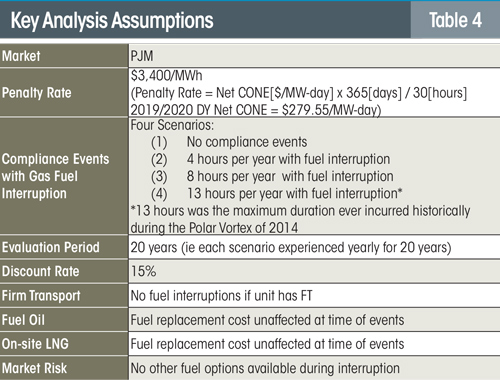Click the Firm Transport row header
The width and height of the screenshot is (500, 380).
(64, 295)
